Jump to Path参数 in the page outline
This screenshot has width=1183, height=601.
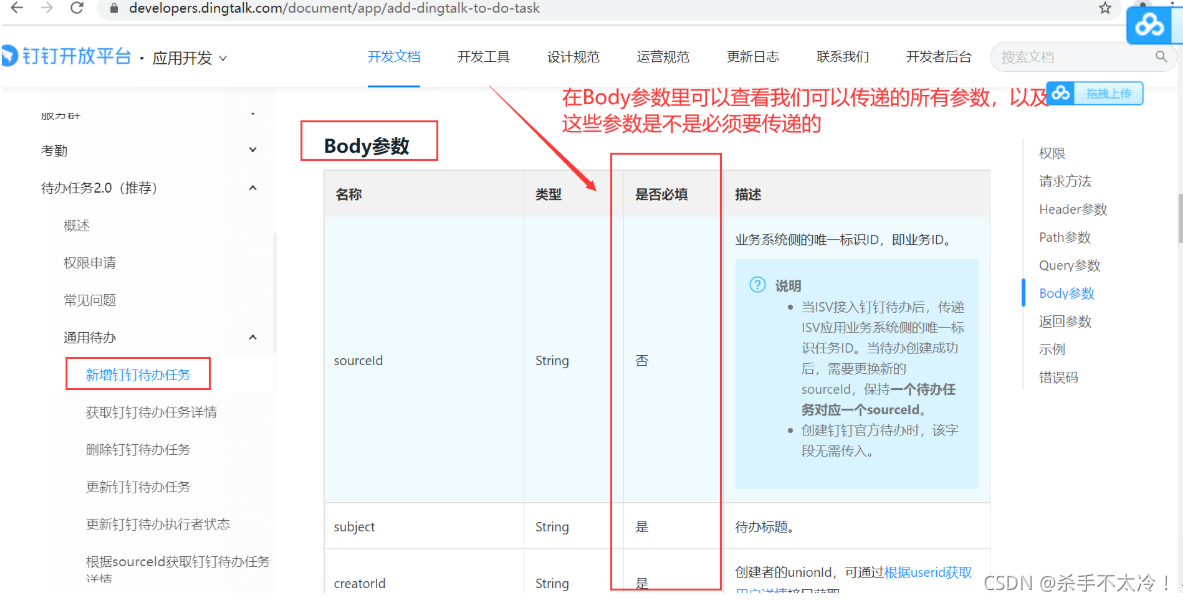[x=1065, y=238]
